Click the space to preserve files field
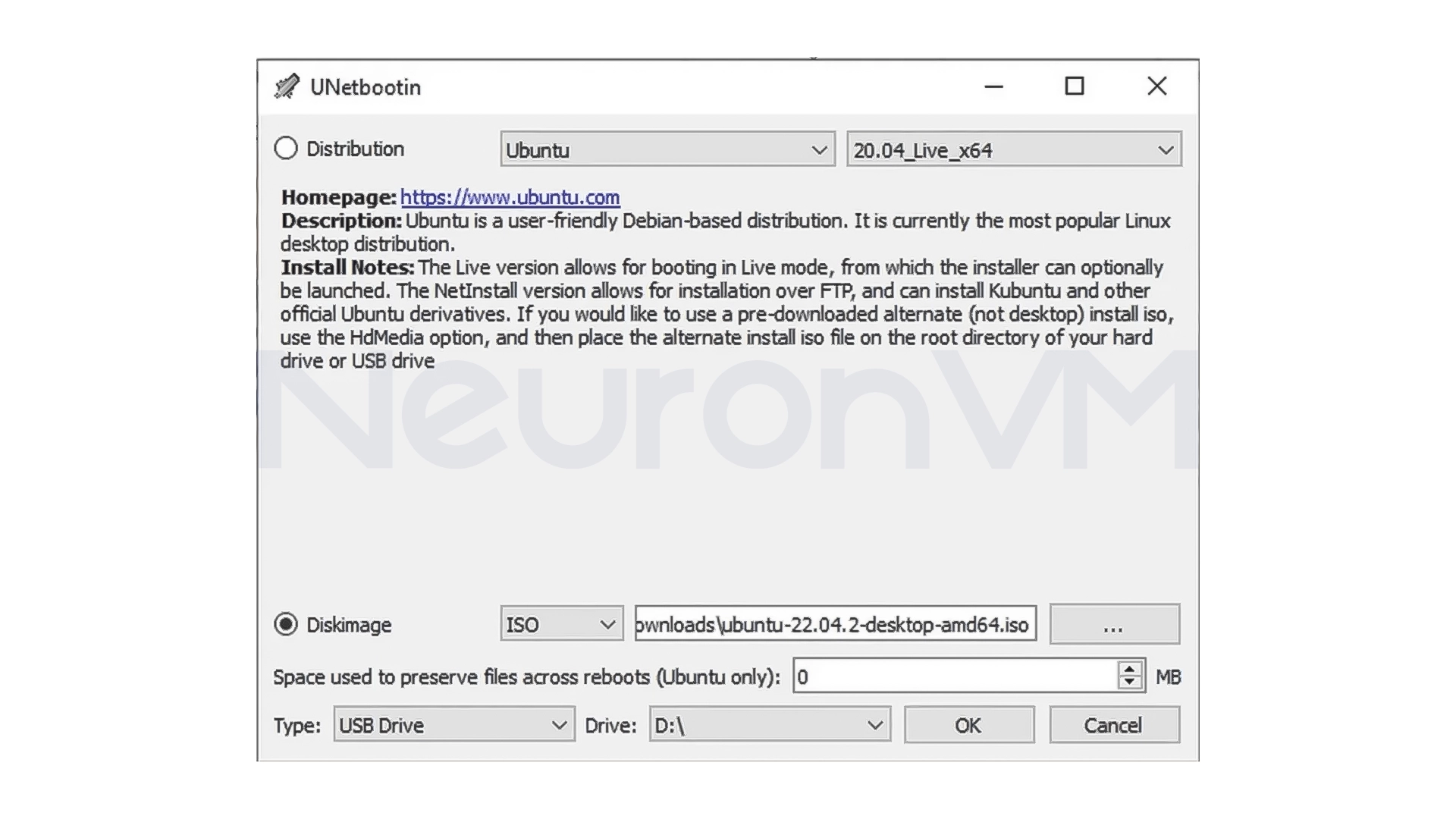The width and height of the screenshot is (1456, 819). tap(955, 676)
